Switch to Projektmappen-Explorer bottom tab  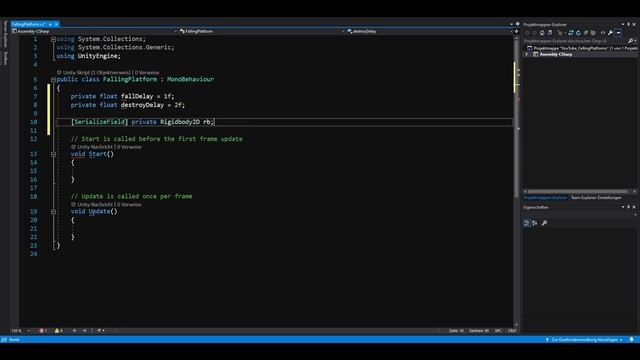pos(545,198)
